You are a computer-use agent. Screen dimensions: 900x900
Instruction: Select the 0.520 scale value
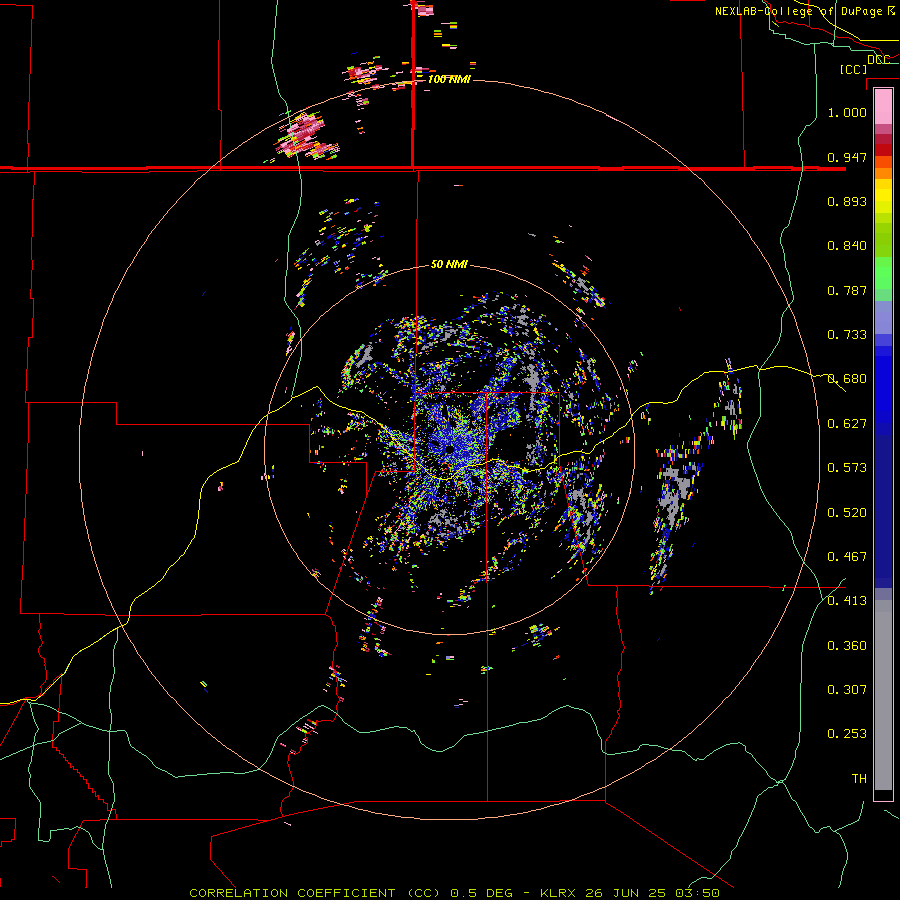pos(847,513)
